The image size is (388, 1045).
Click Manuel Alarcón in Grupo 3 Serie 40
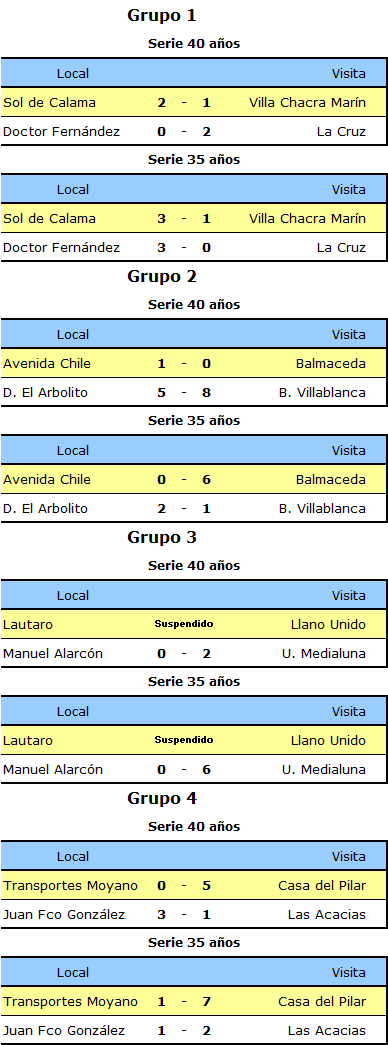[x=53, y=654]
